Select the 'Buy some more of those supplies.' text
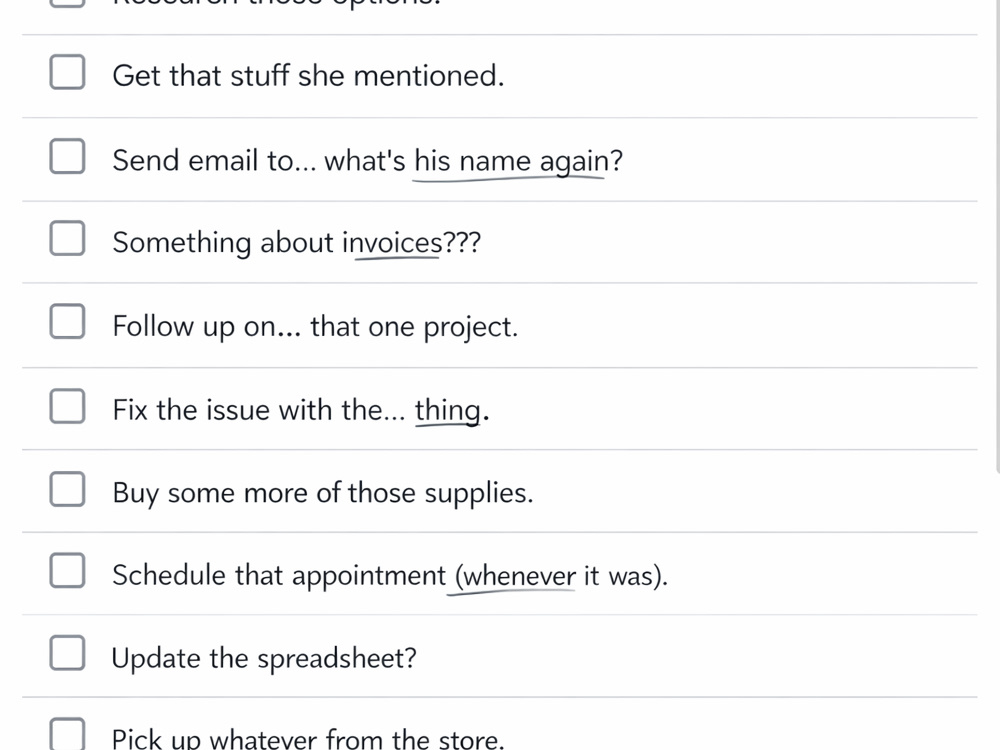The height and width of the screenshot is (750, 1000). coord(323,494)
